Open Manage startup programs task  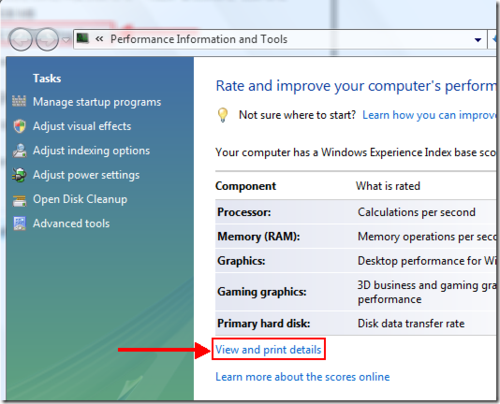tap(97, 102)
